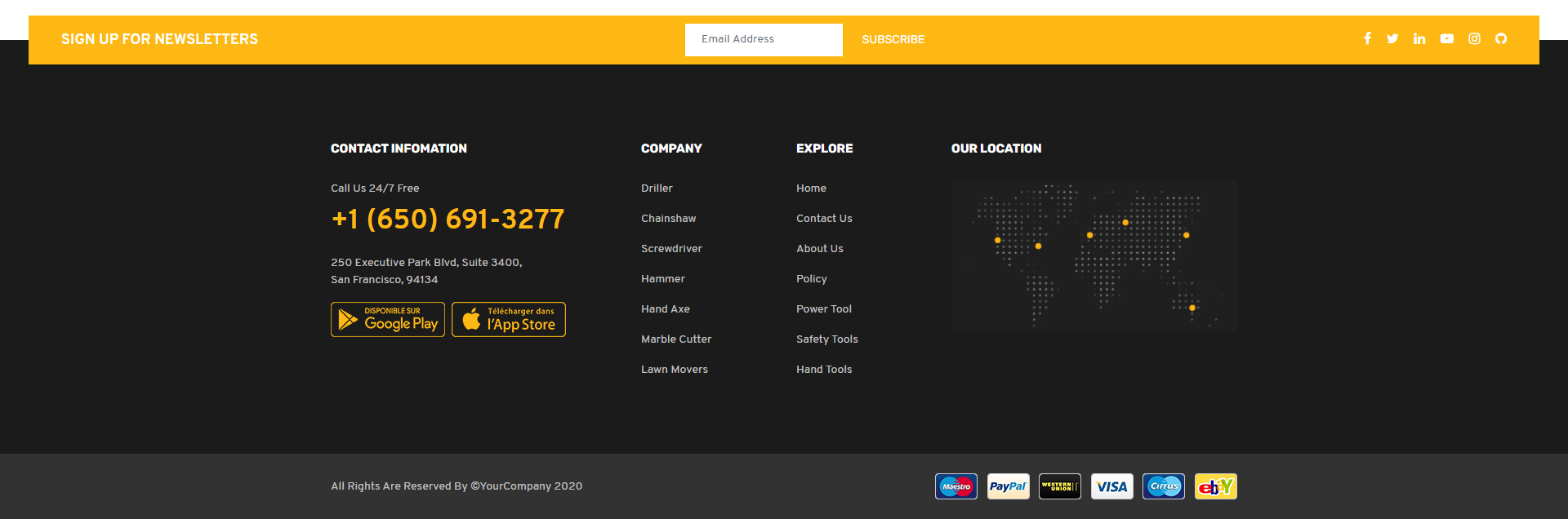
Task: Open the Facebook social icon
Action: point(1367,38)
